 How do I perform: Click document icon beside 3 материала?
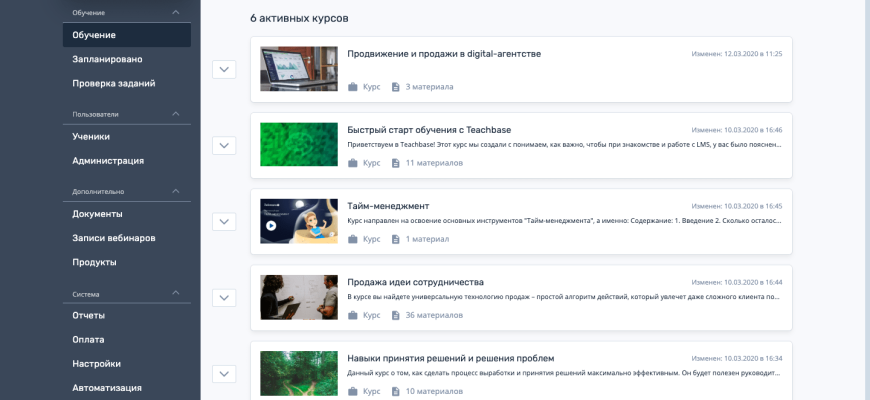click(396, 87)
